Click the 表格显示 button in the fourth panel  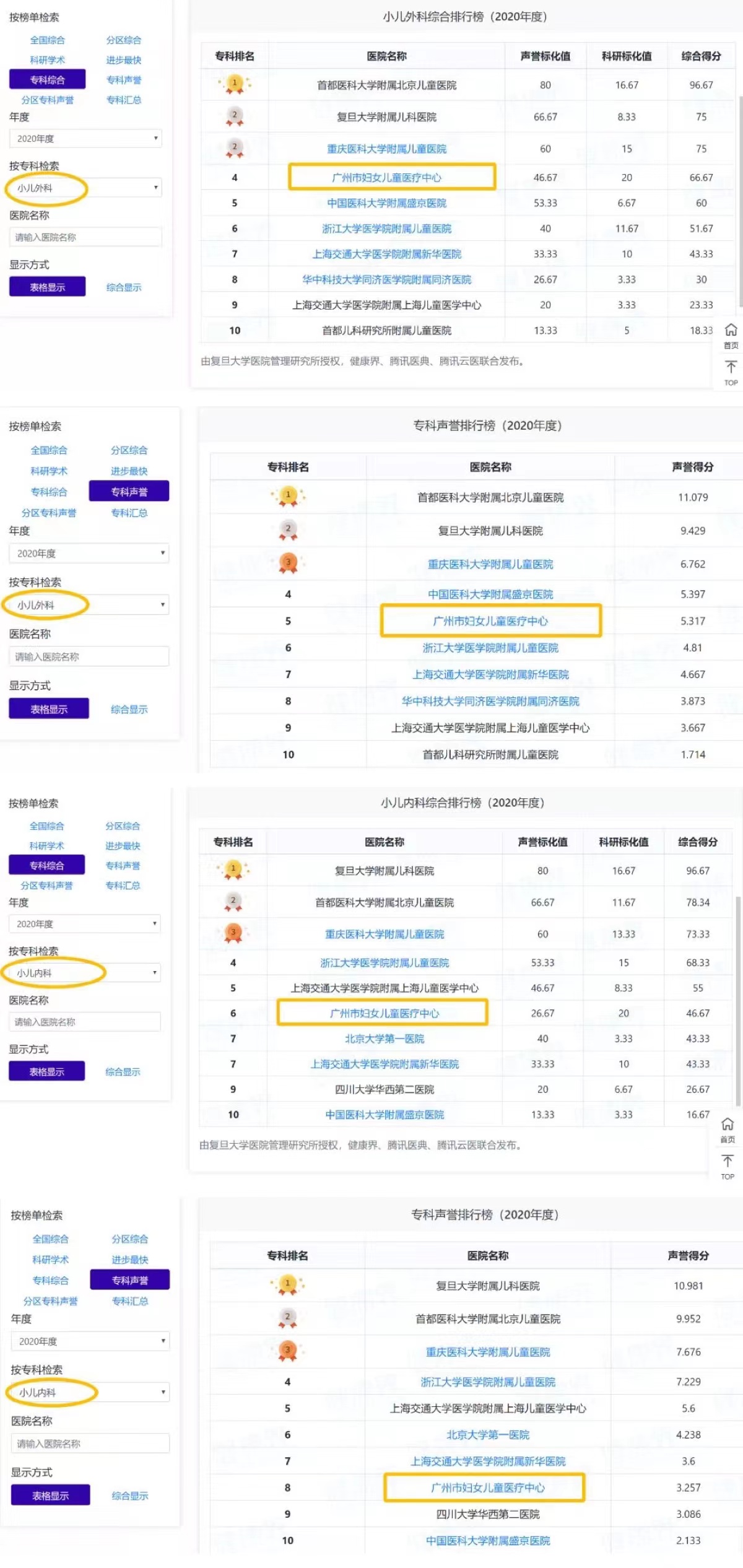[51, 1495]
